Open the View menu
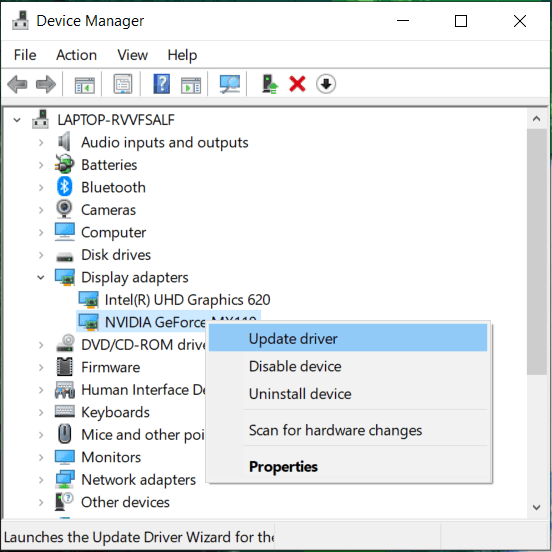This screenshot has height=552, width=552. point(132,55)
